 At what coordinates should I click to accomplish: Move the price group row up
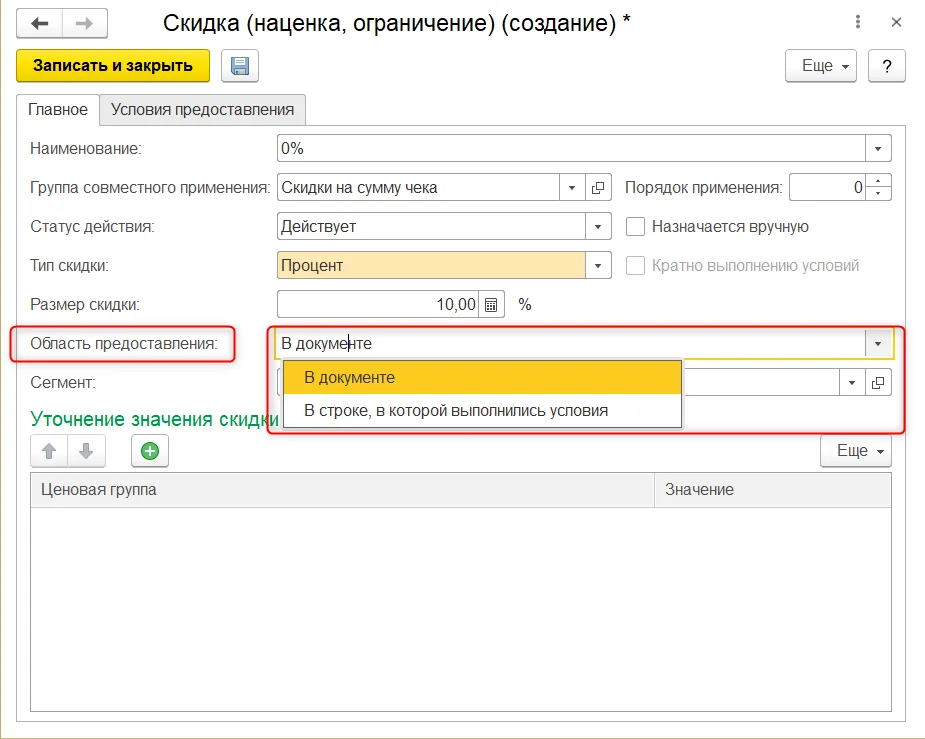[x=49, y=451]
